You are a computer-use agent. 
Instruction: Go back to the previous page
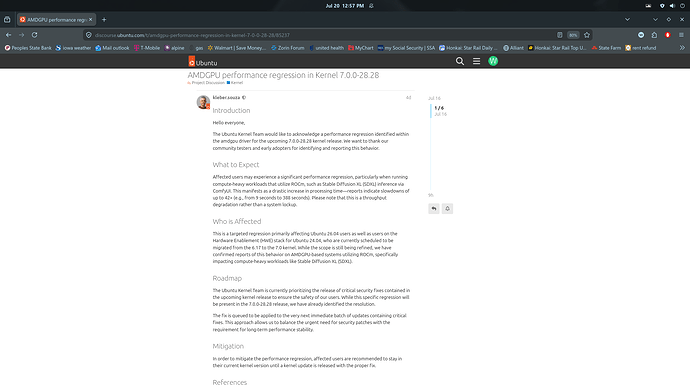8,35
